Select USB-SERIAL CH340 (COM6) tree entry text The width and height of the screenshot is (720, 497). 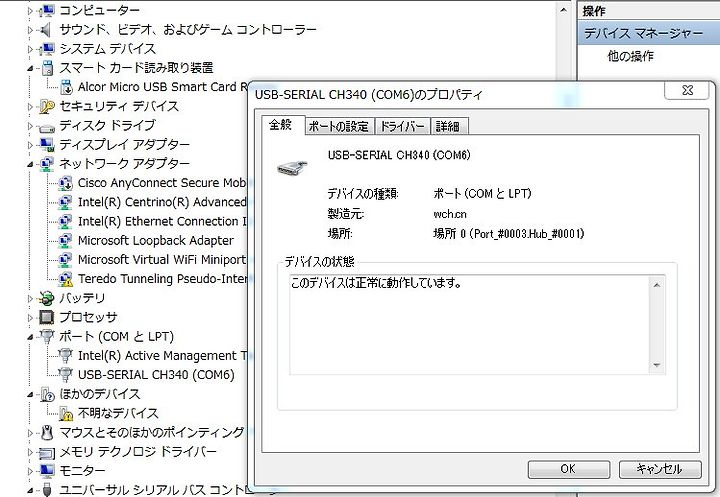156,375
